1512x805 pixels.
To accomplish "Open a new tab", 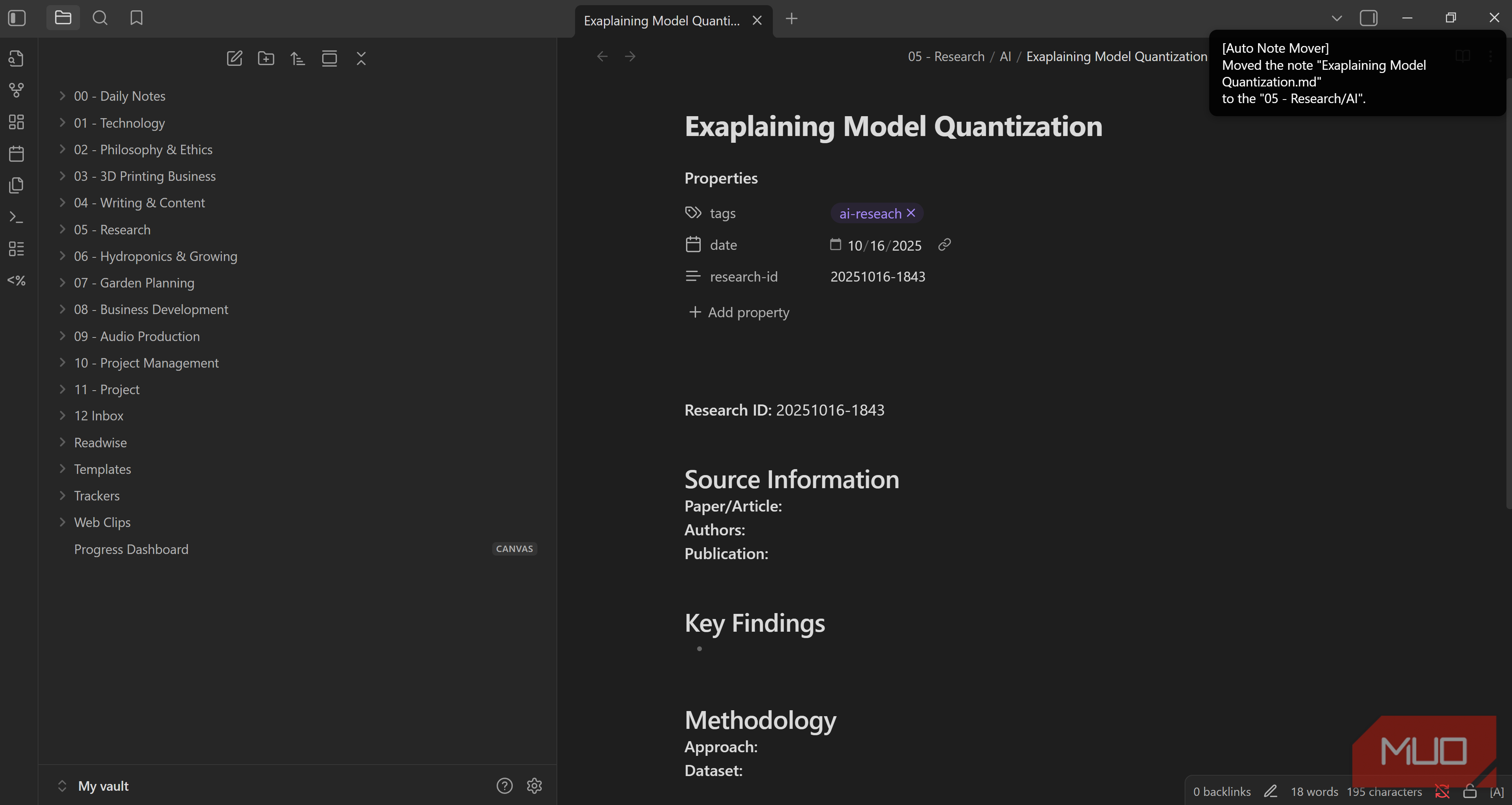I will tap(791, 19).
